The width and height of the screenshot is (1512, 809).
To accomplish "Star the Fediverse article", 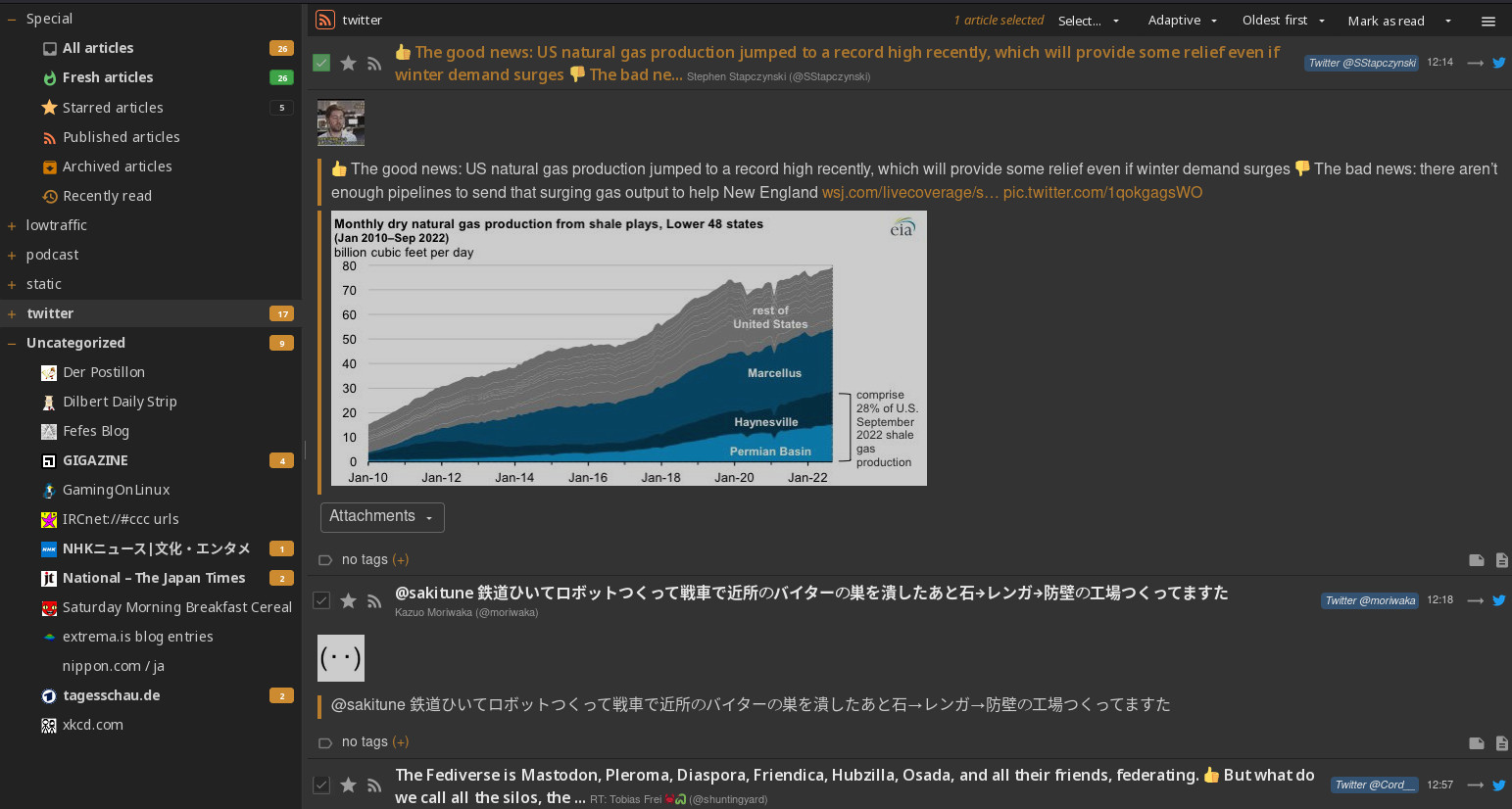I will (348, 785).
